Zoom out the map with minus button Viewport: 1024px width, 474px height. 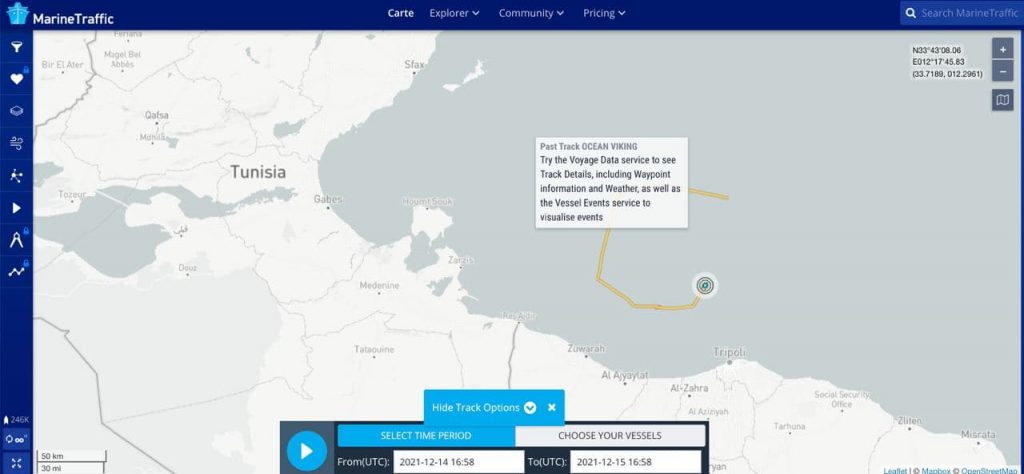pyautogui.click(x=1002, y=71)
